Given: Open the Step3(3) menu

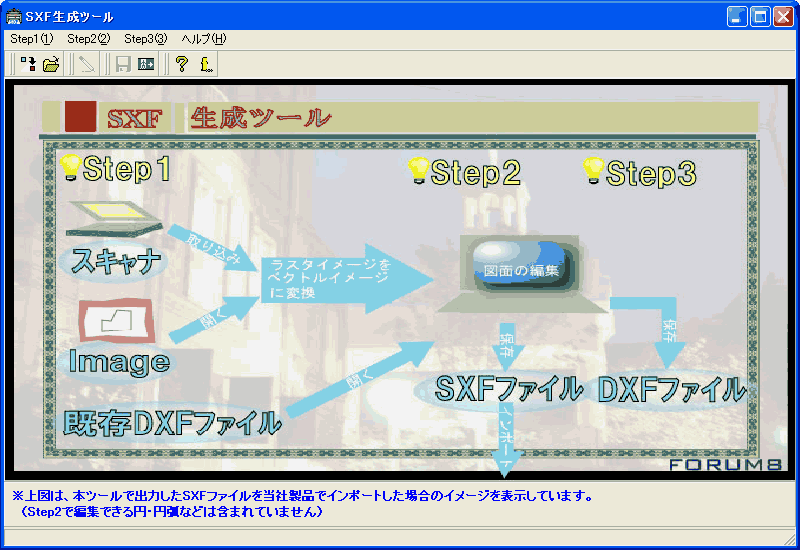Looking at the screenshot, I should (x=146, y=39).
